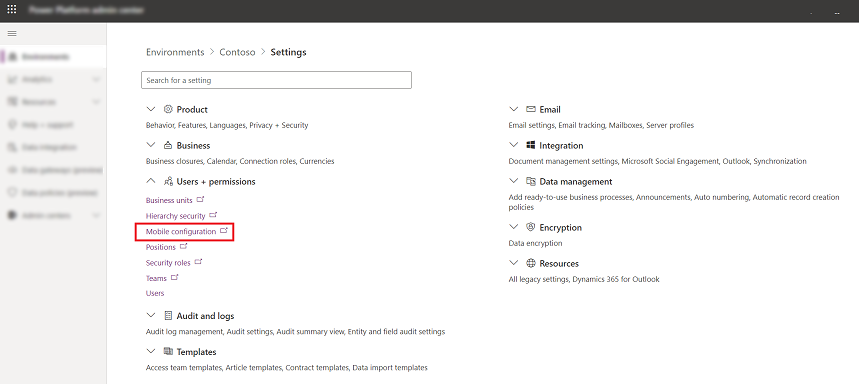The height and width of the screenshot is (384, 859).
Task: Click external-link icon beside Positions
Action: [x=184, y=246]
